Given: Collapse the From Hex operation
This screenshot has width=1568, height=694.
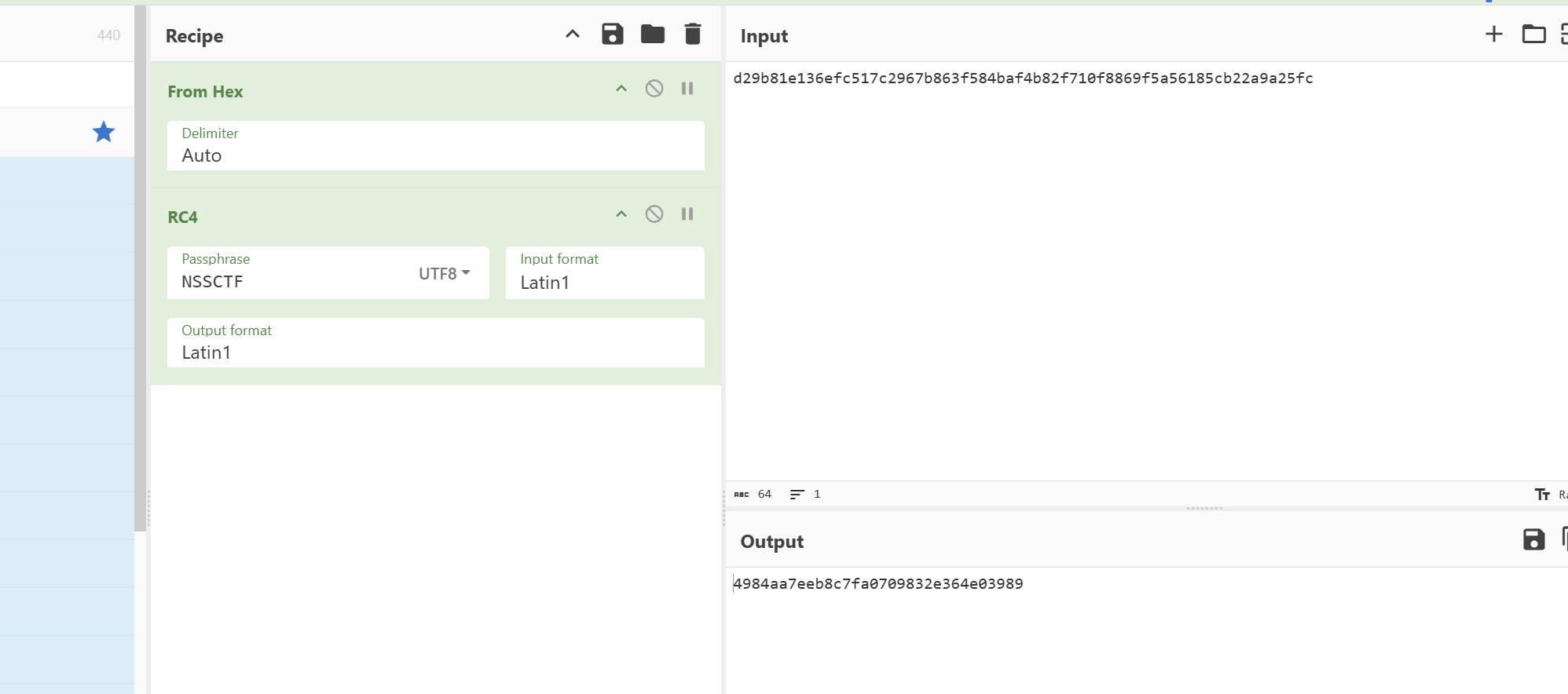Looking at the screenshot, I should click(621, 89).
